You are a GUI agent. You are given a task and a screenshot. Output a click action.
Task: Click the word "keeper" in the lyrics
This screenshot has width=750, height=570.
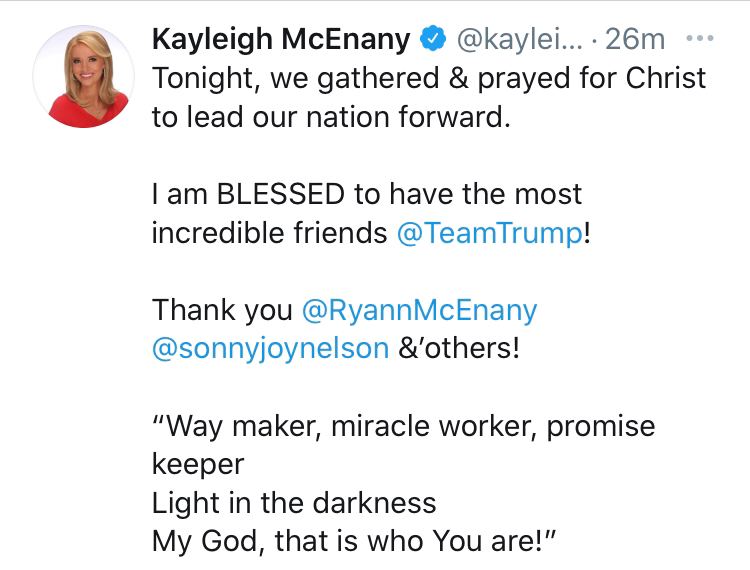(x=197, y=465)
